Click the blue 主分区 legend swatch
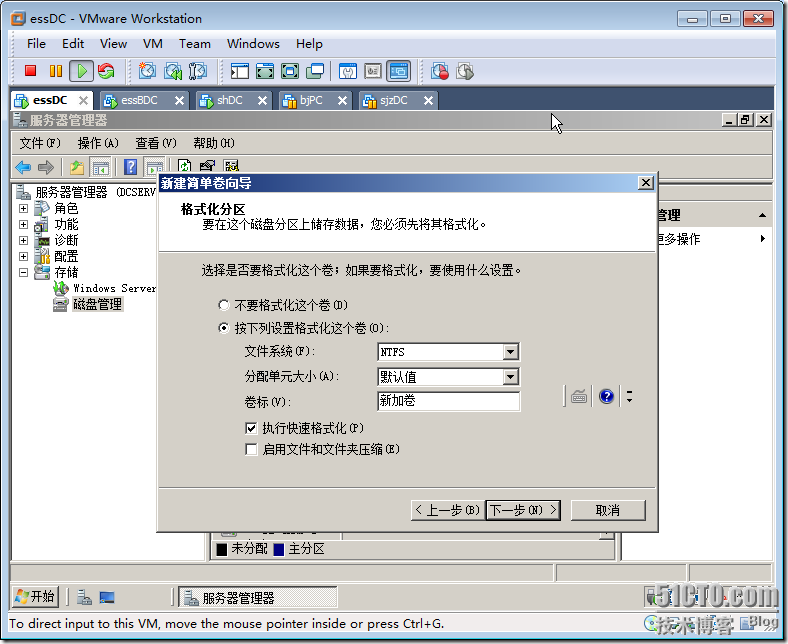This screenshot has width=788, height=644. pos(279,549)
